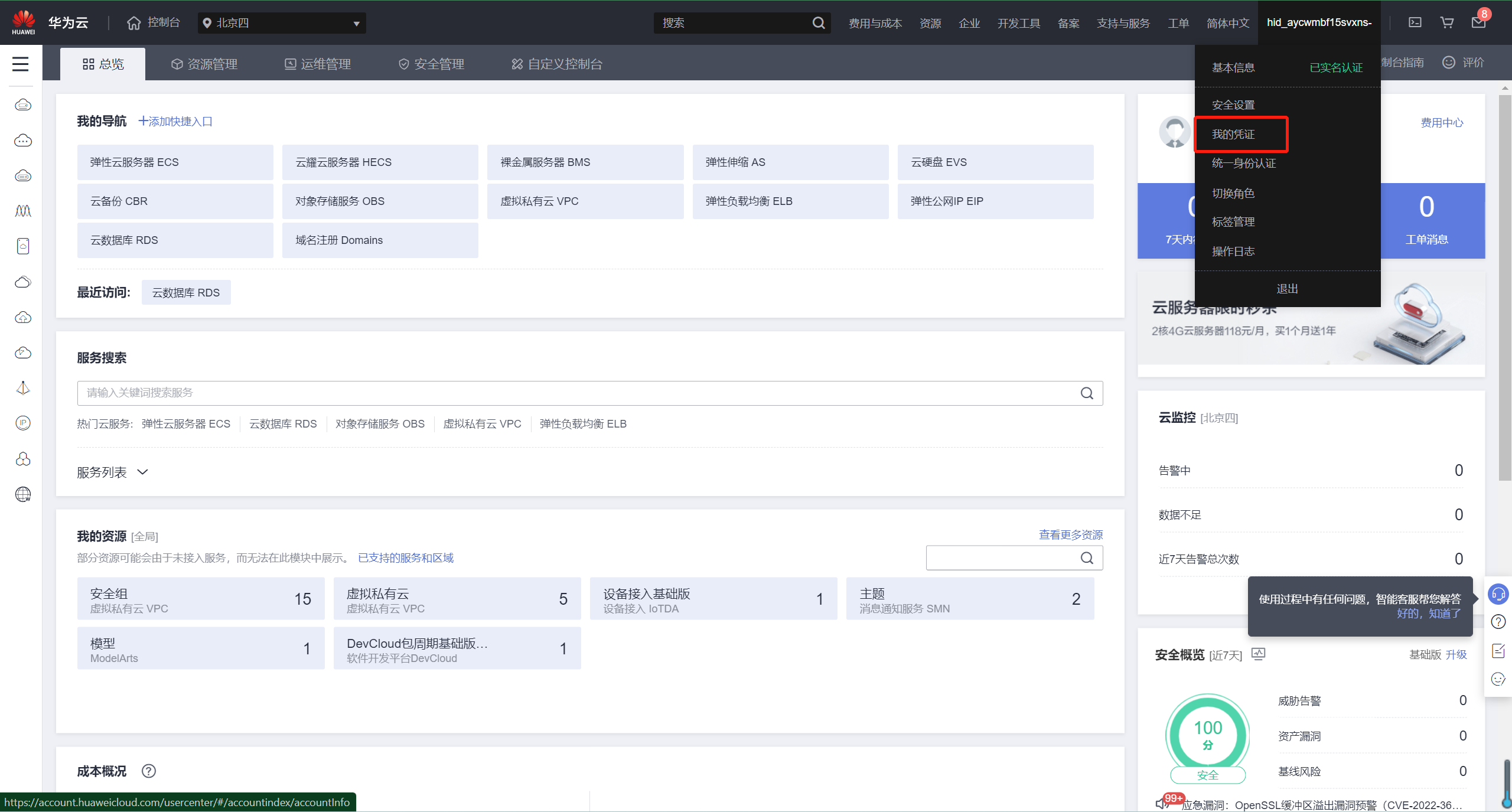Open the messages mail icon with badge
Screen dimensions: 1512x812
1478,22
